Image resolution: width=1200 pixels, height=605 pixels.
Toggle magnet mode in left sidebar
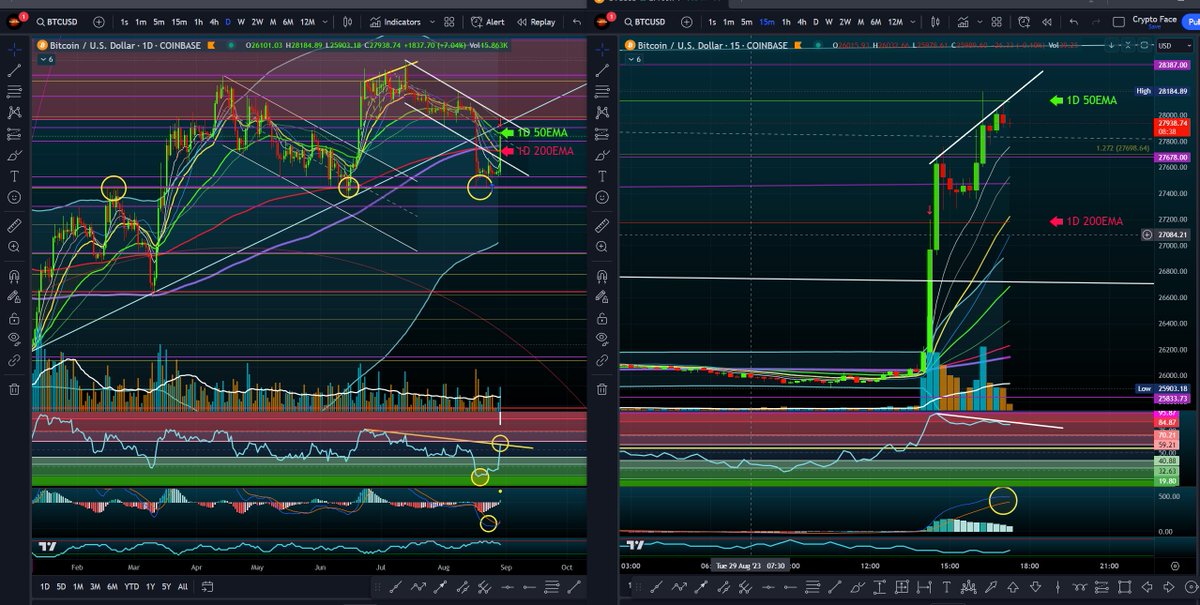(15, 274)
